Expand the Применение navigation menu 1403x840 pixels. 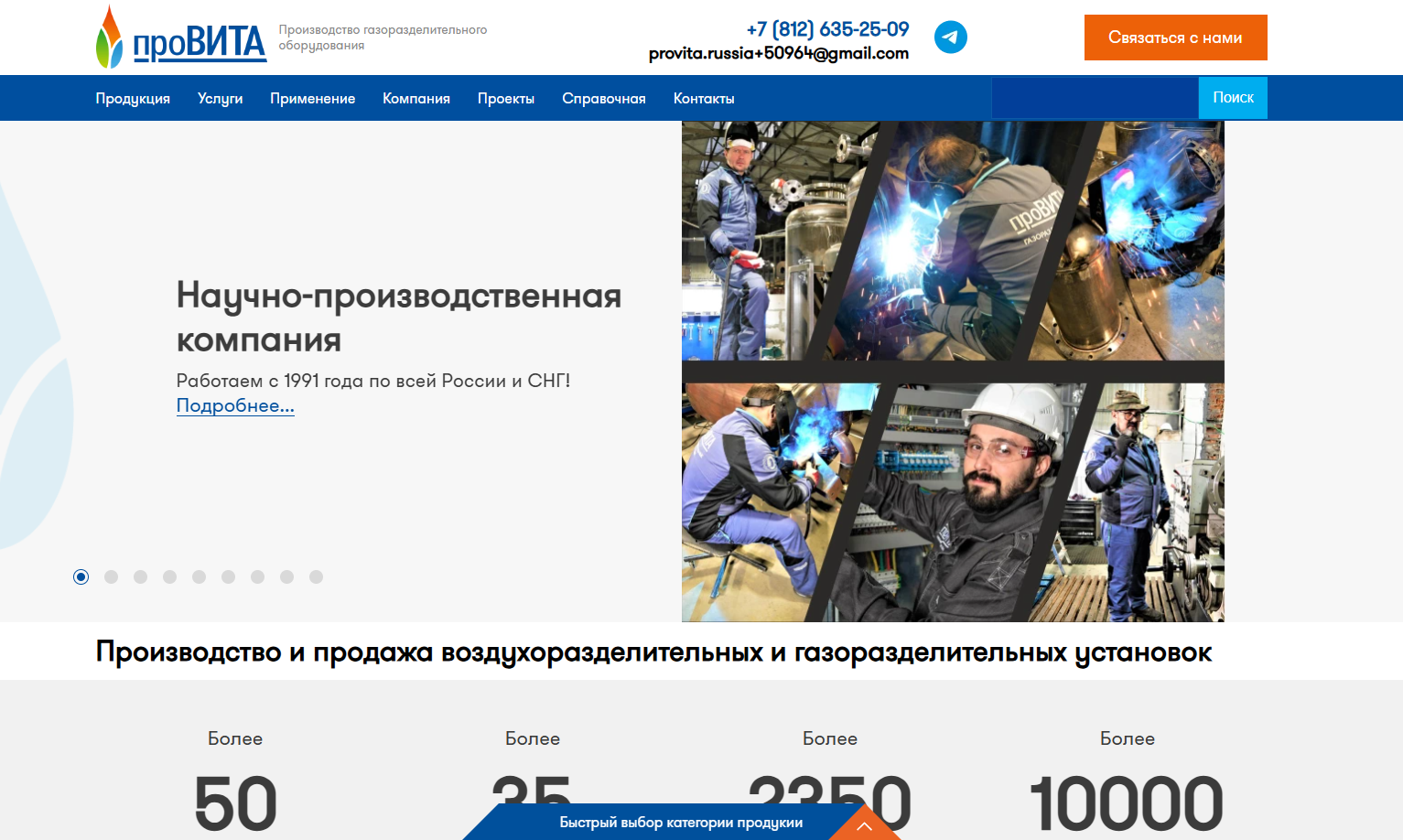[x=312, y=99]
